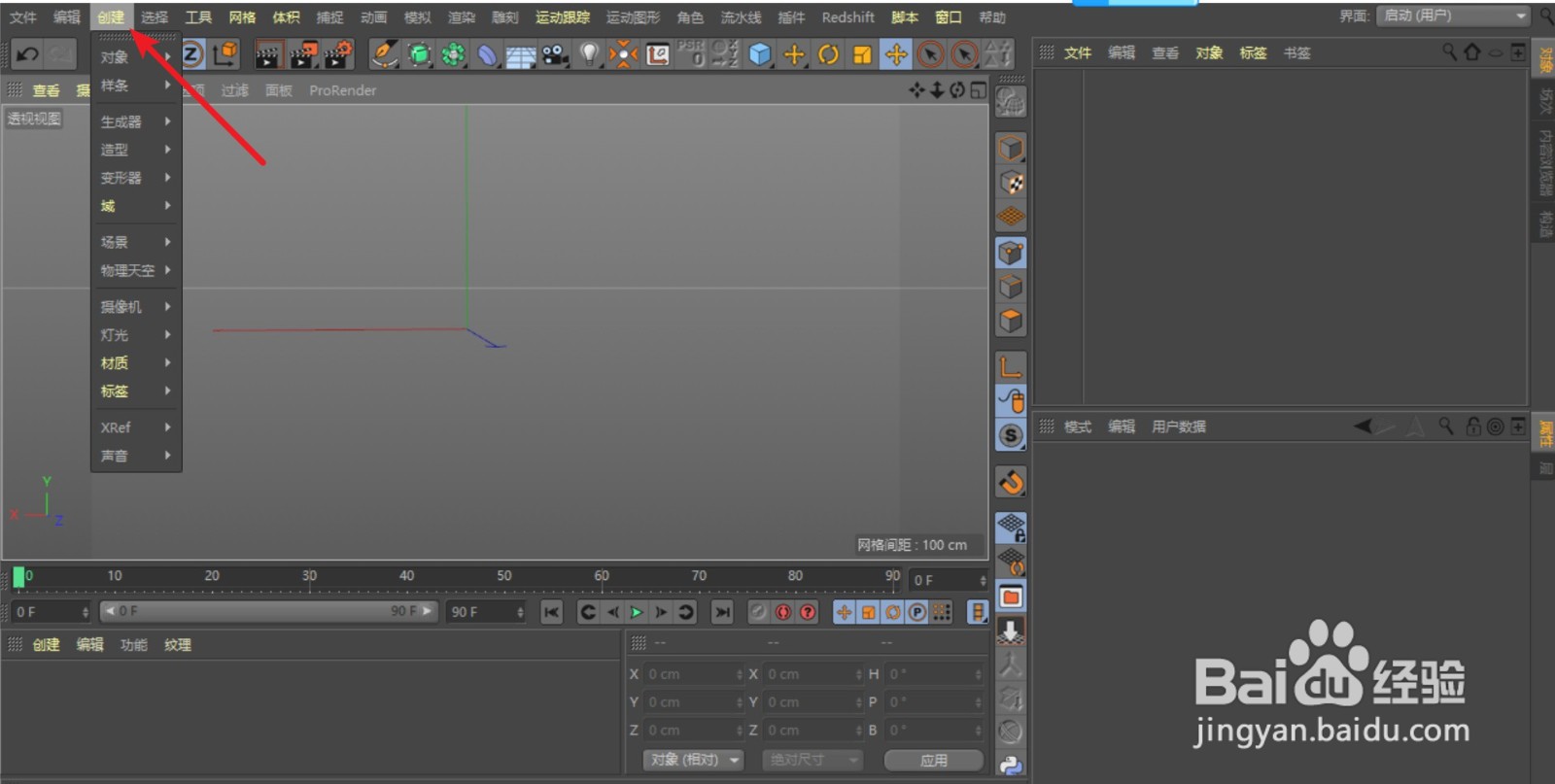
Task: Open viewport ProRender menu
Action: (342, 90)
